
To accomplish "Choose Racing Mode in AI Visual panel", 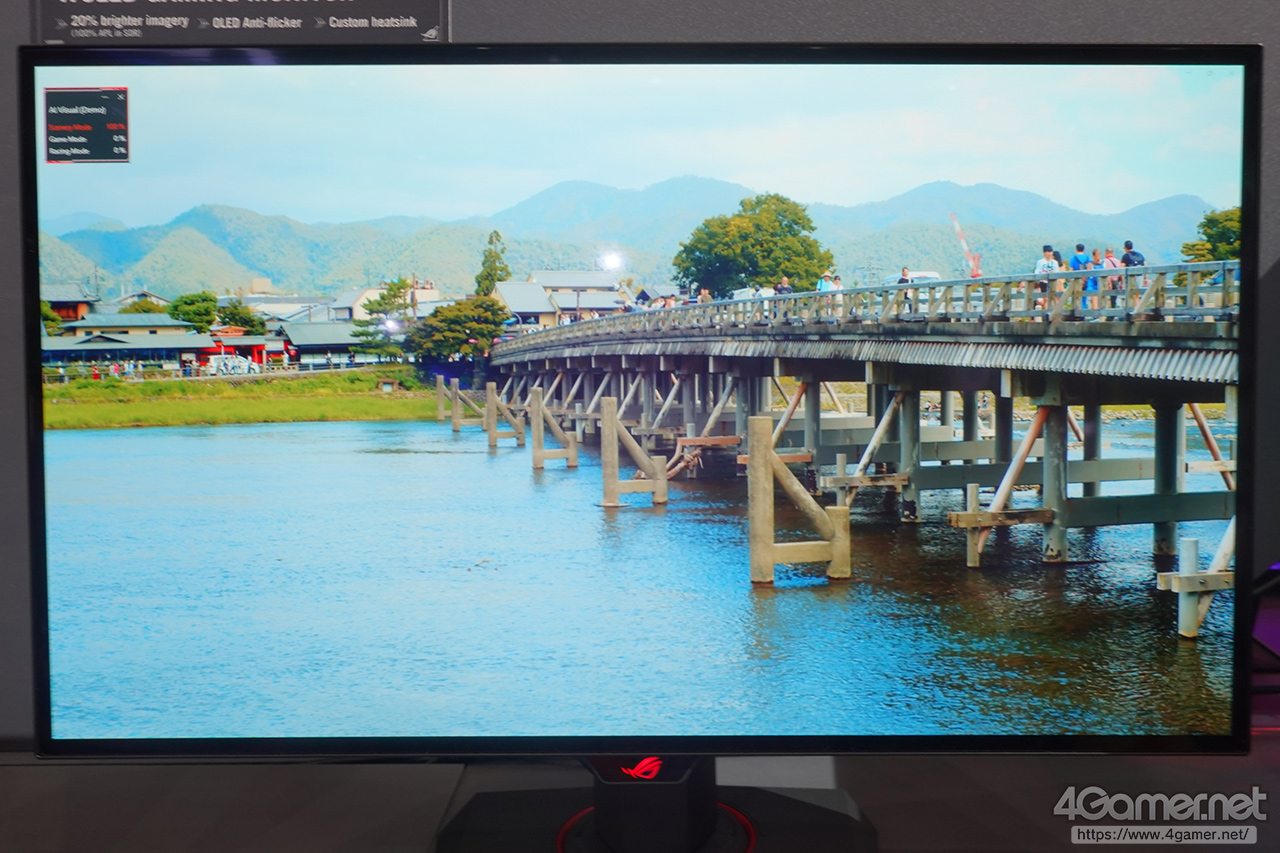I will pyautogui.click(x=69, y=150).
